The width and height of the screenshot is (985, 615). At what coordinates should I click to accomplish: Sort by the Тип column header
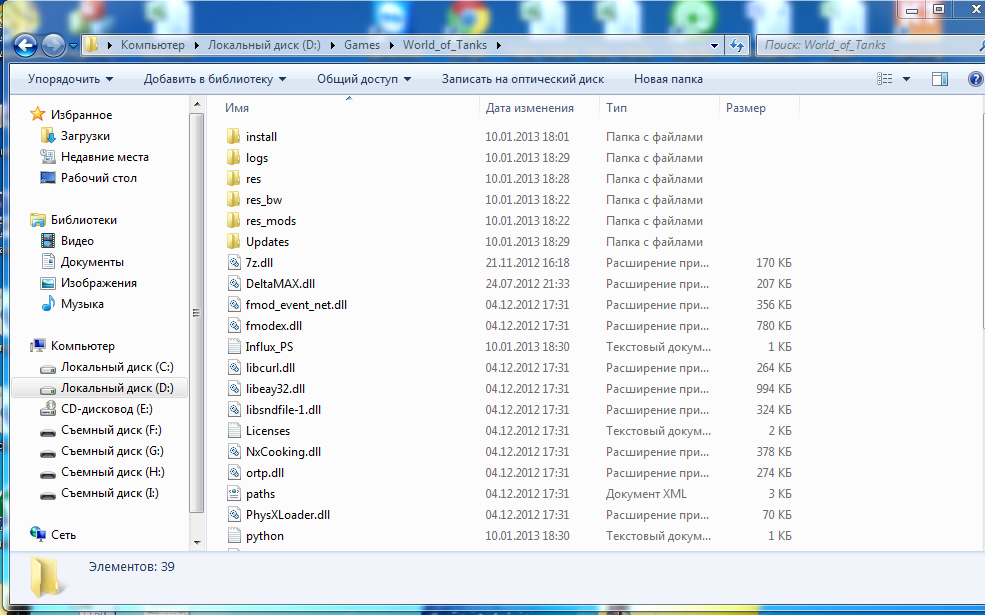660,108
